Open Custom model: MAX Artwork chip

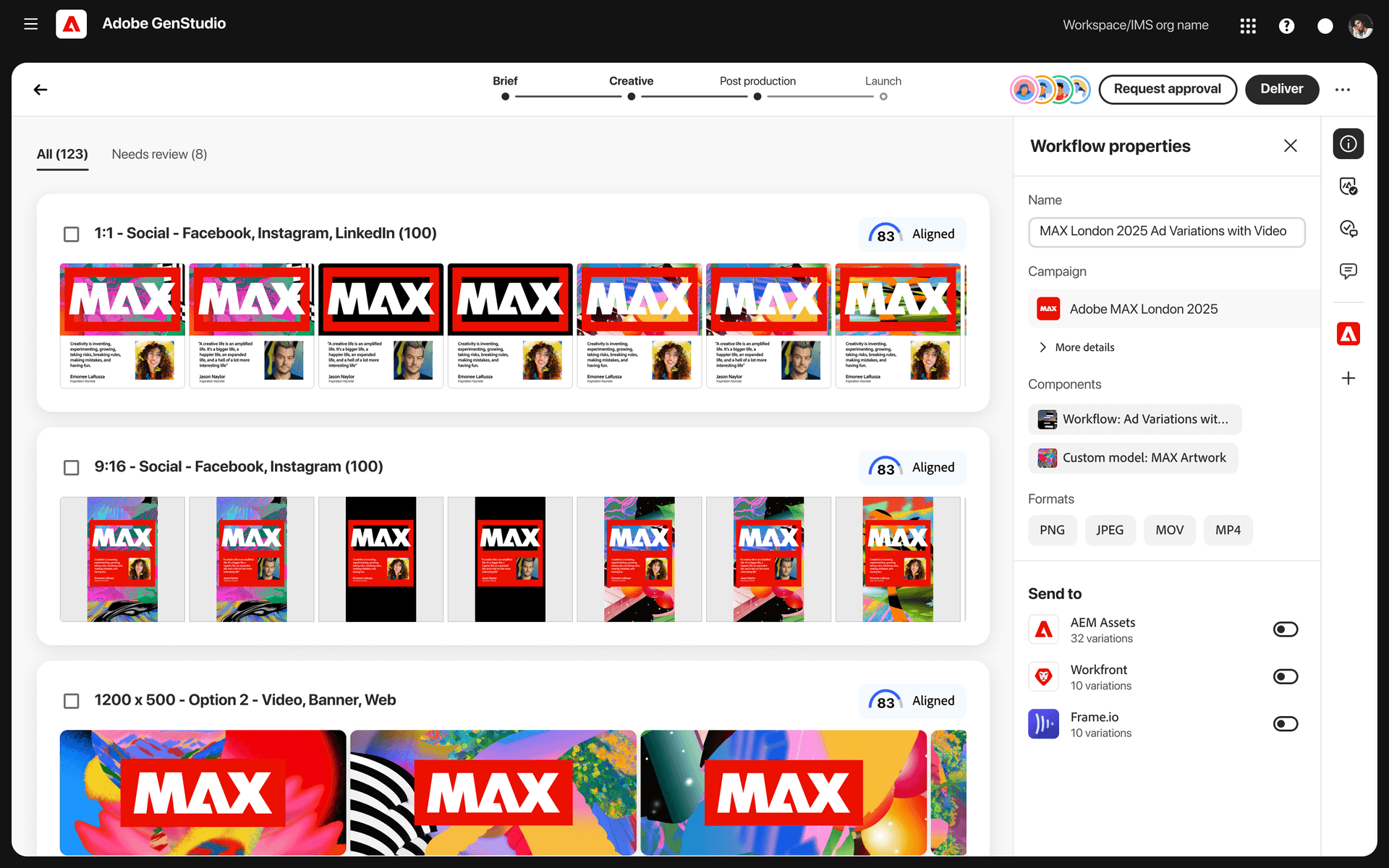pyautogui.click(x=1133, y=458)
